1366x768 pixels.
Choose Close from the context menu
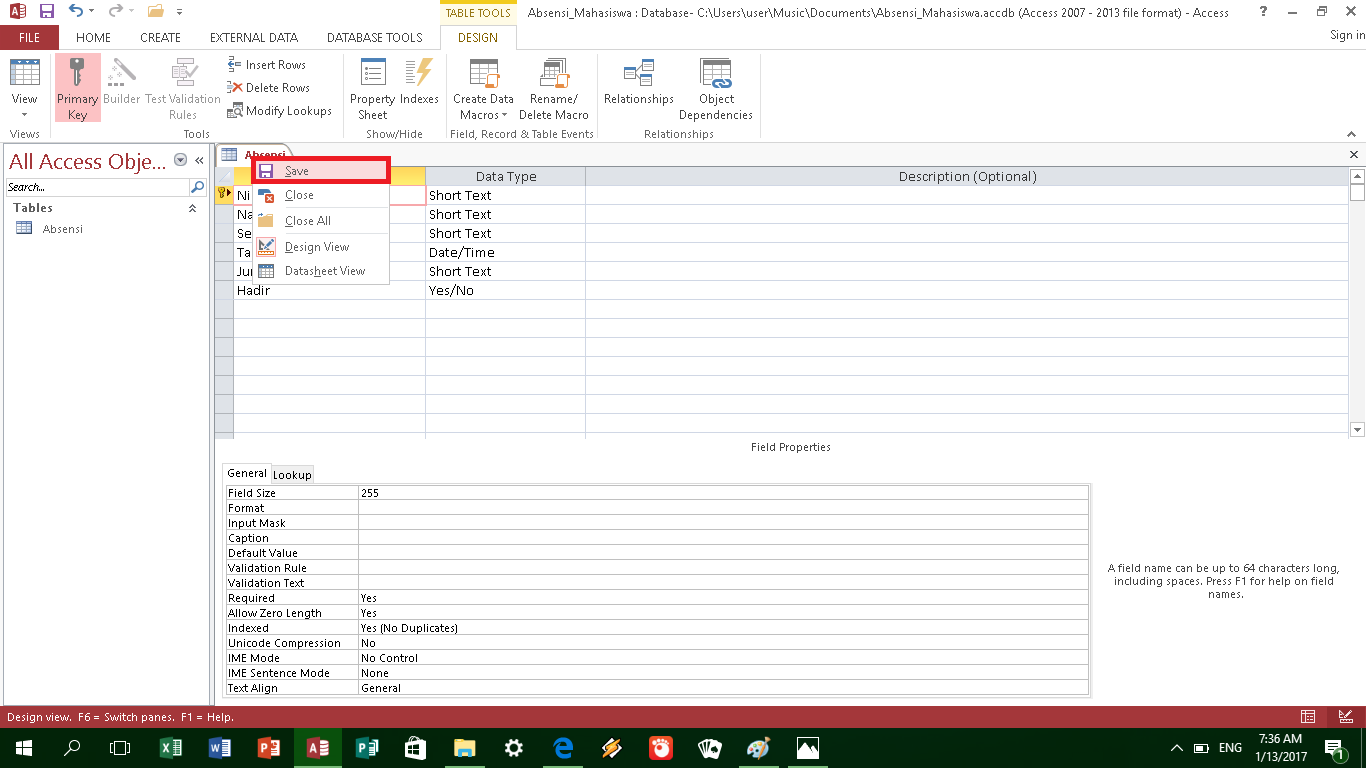tap(320, 195)
